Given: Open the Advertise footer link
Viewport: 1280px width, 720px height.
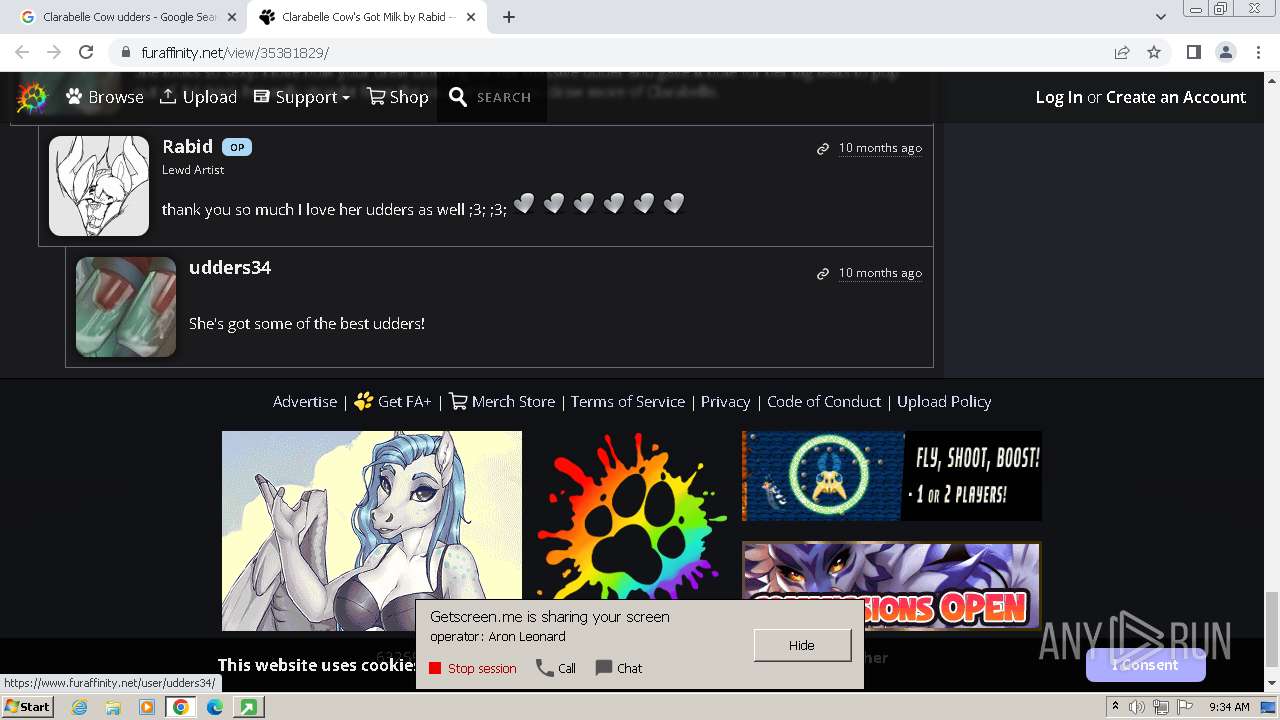Looking at the screenshot, I should (x=305, y=401).
